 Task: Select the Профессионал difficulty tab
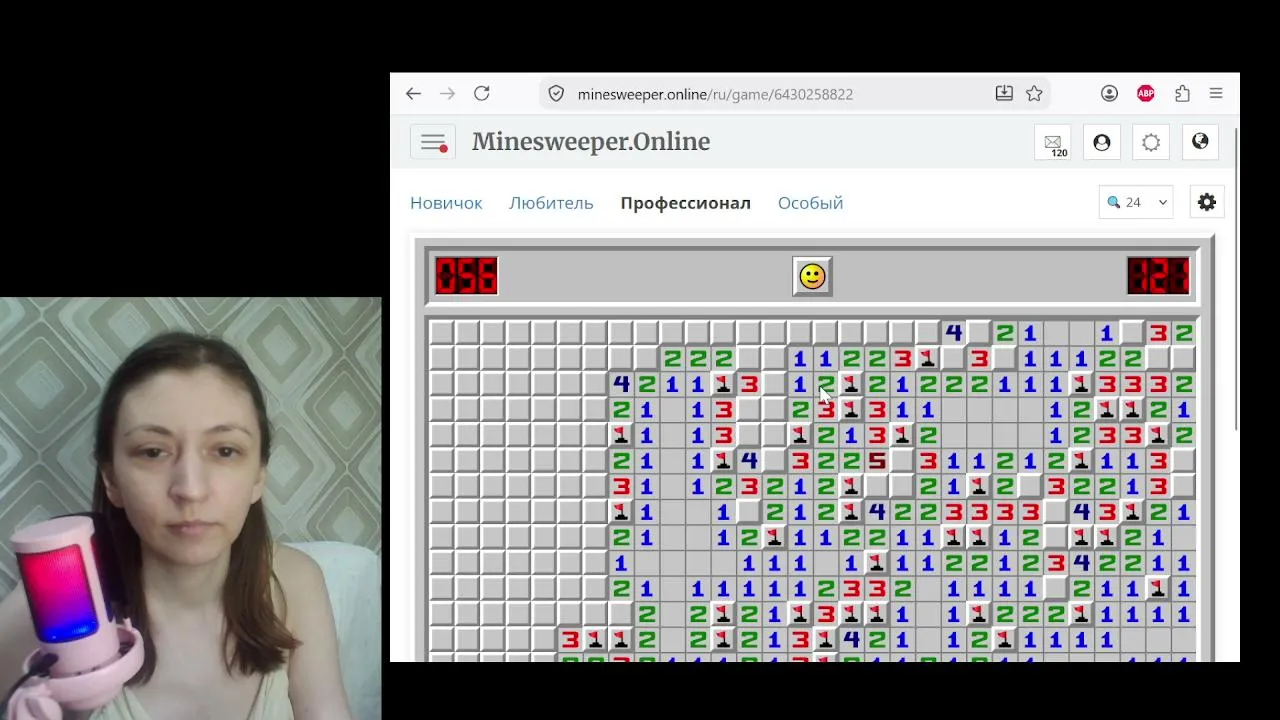685,203
